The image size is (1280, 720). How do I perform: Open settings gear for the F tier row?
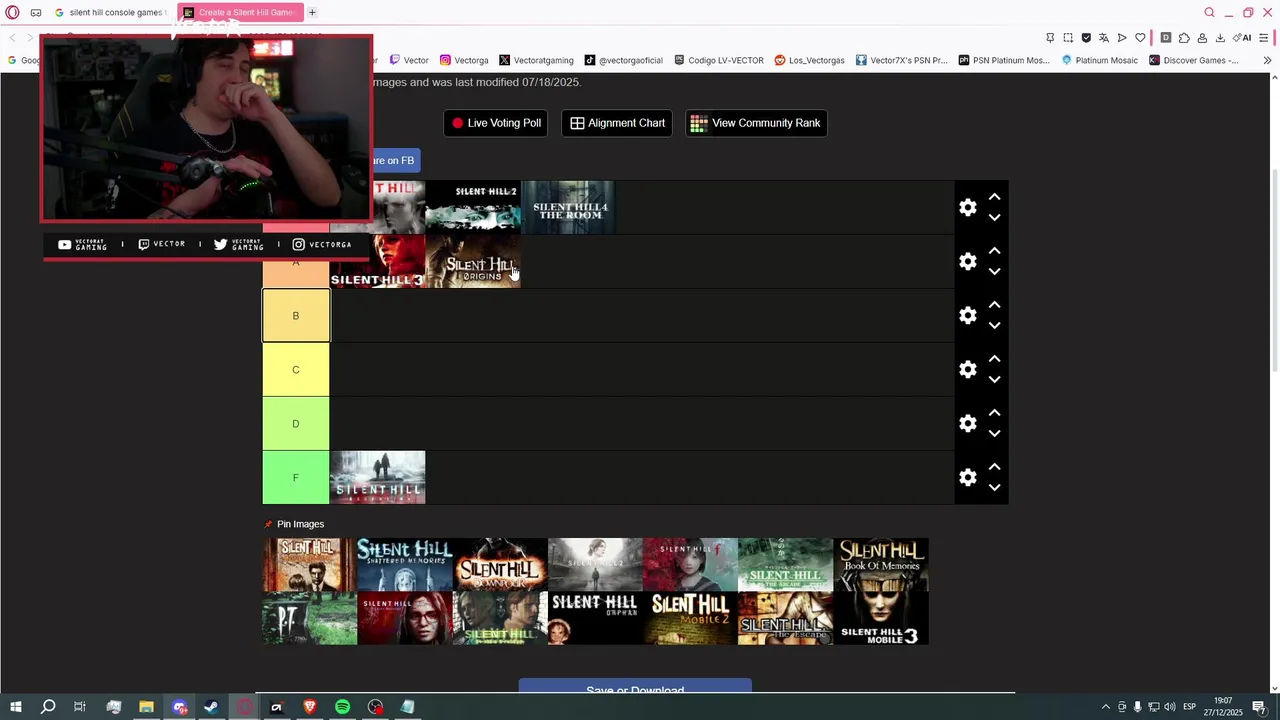(967, 477)
